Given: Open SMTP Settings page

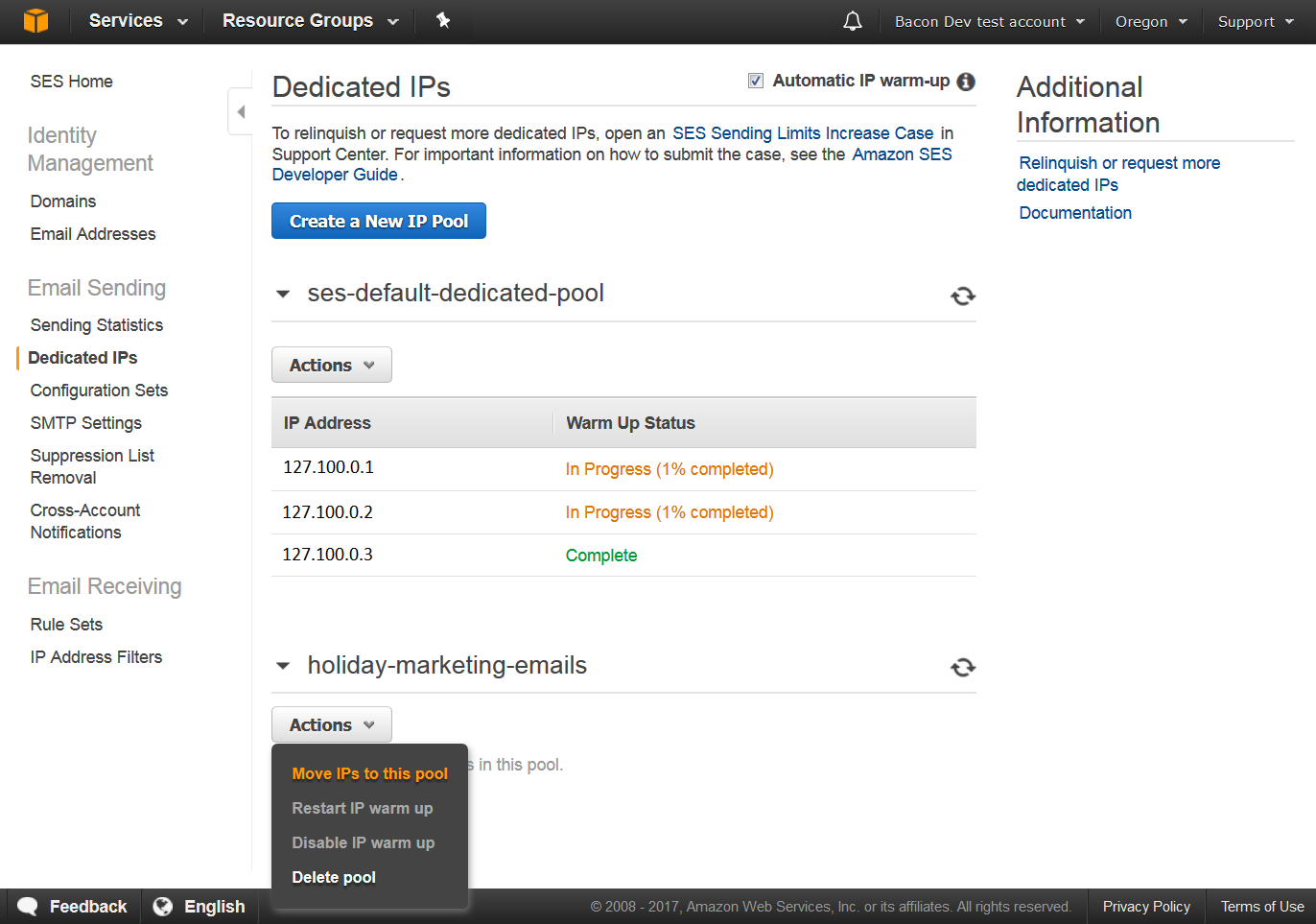Looking at the screenshot, I should (x=86, y=423).
